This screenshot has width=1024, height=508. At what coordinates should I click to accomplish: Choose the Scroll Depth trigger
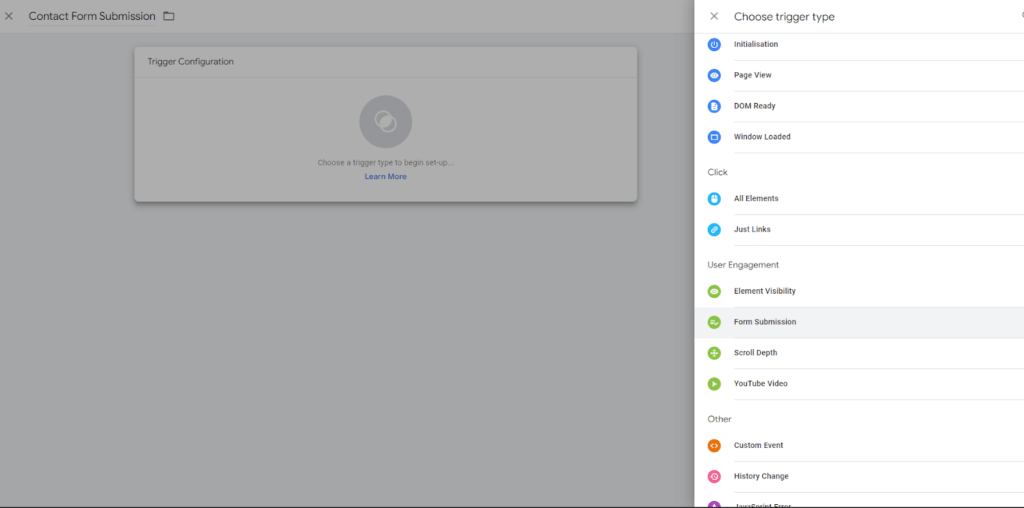click(x=859, y=353)
